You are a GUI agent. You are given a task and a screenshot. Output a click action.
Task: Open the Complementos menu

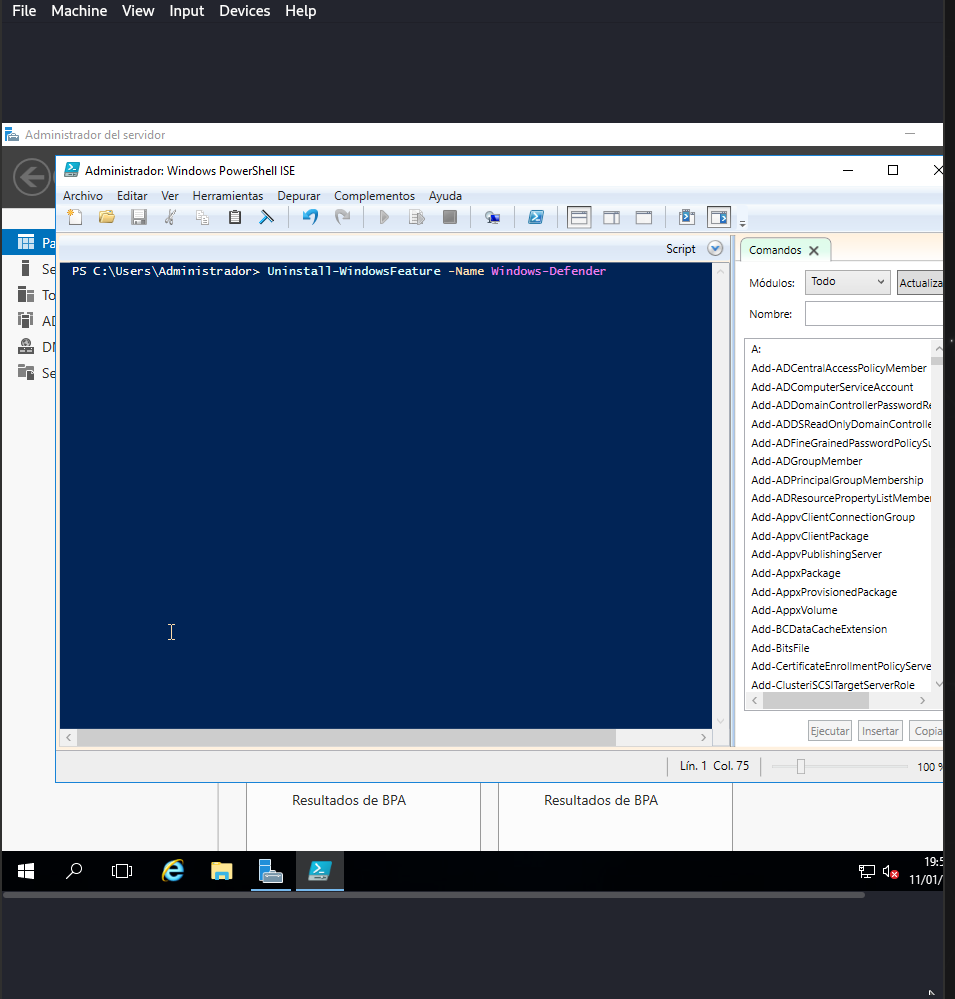(x=375, y=196)
